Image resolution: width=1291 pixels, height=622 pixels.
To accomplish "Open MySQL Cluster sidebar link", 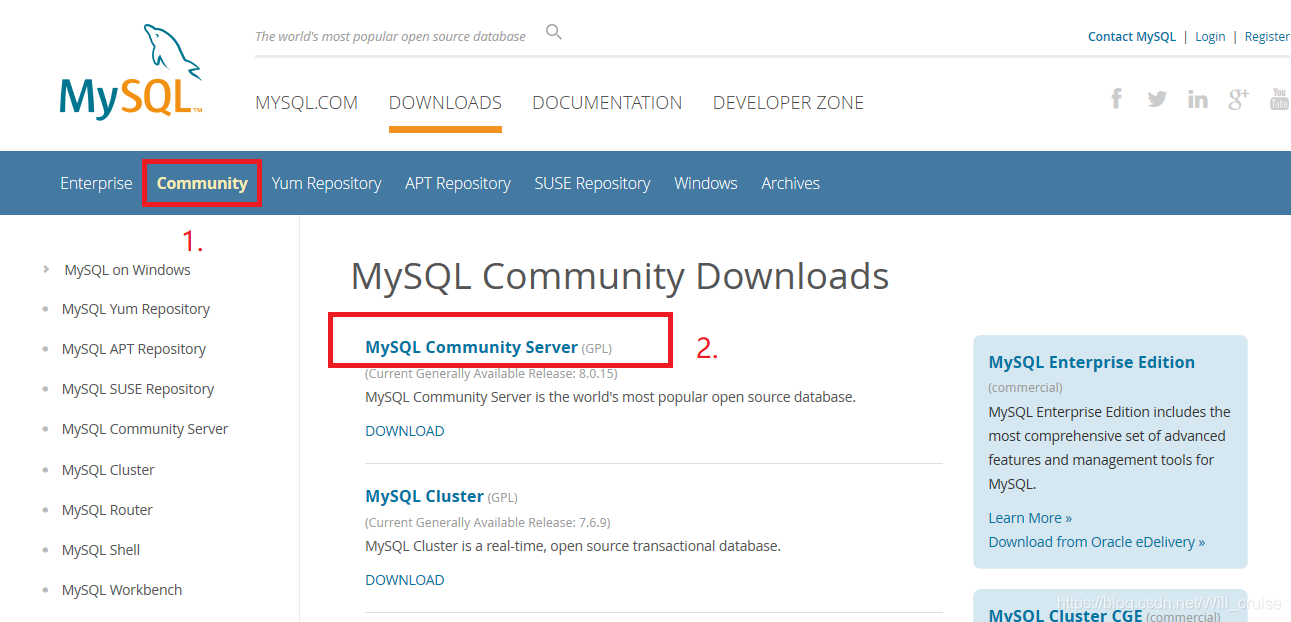I will tap(108, 470).
